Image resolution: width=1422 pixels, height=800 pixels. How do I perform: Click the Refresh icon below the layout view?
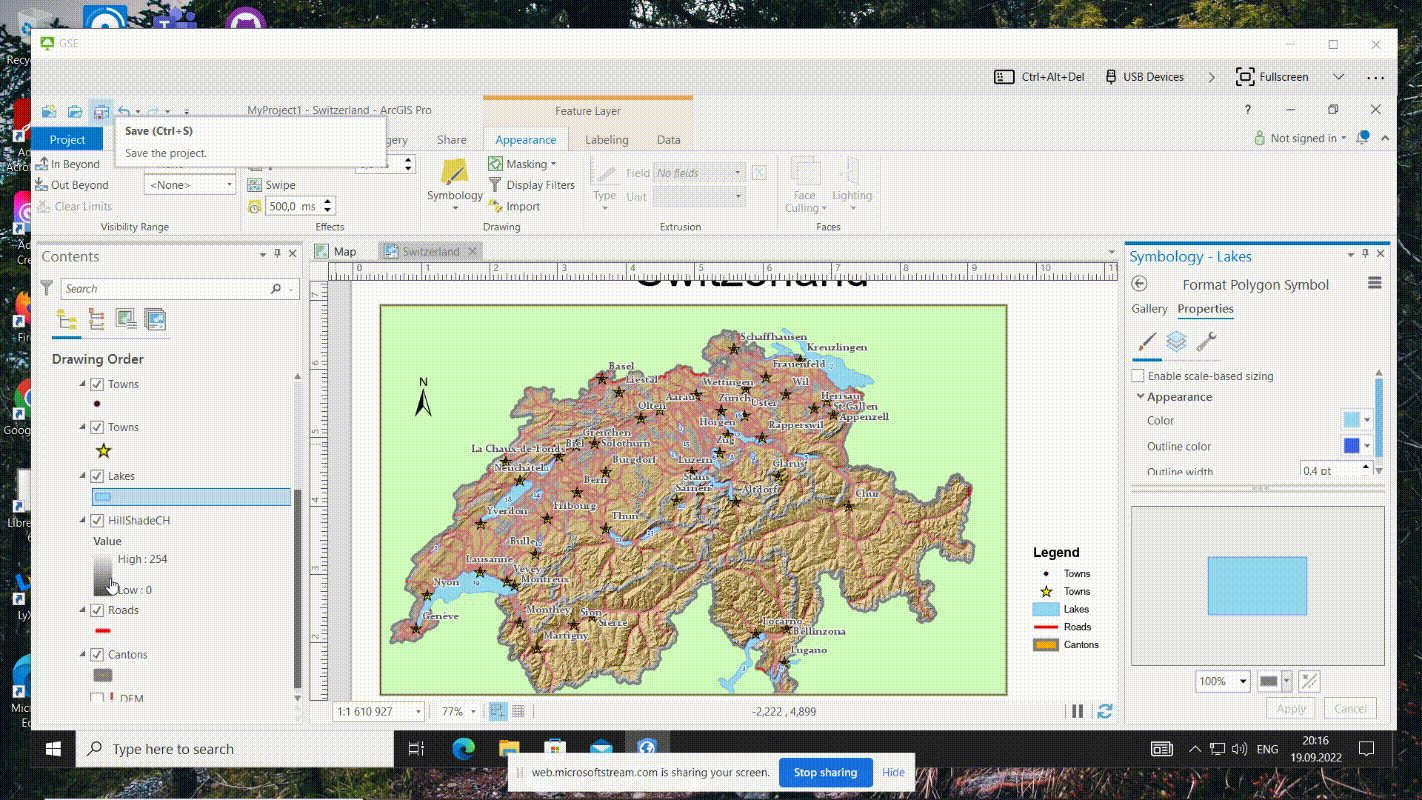tap(1105, 711)
